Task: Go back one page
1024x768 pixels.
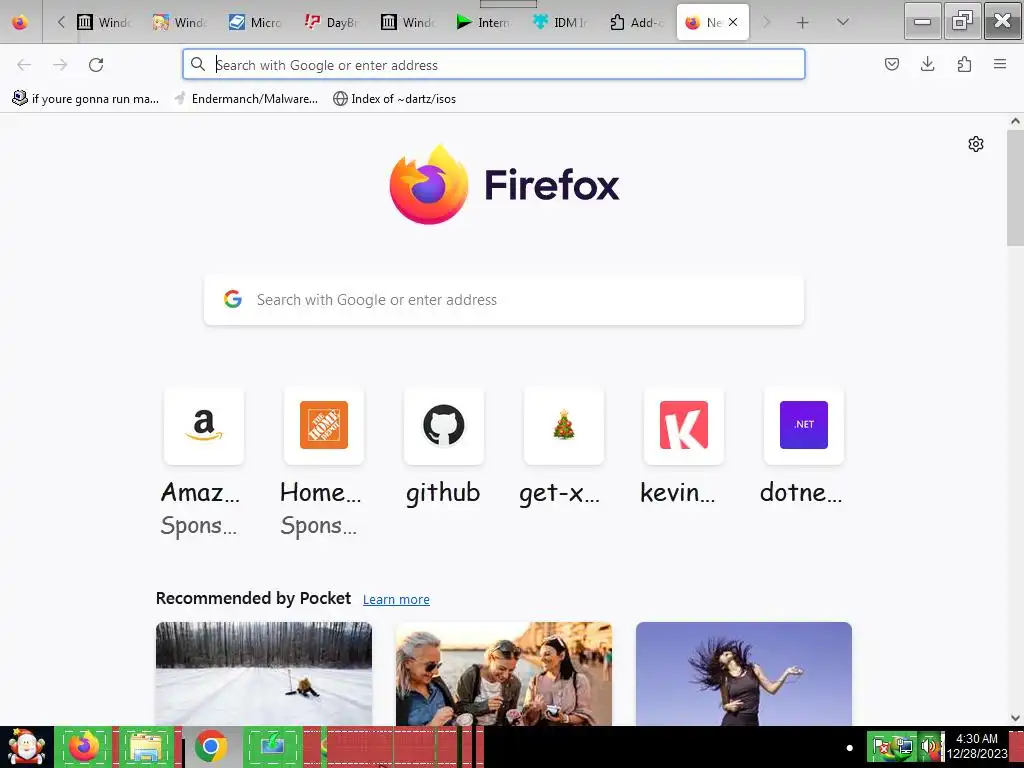Action: tap(24, 65)
